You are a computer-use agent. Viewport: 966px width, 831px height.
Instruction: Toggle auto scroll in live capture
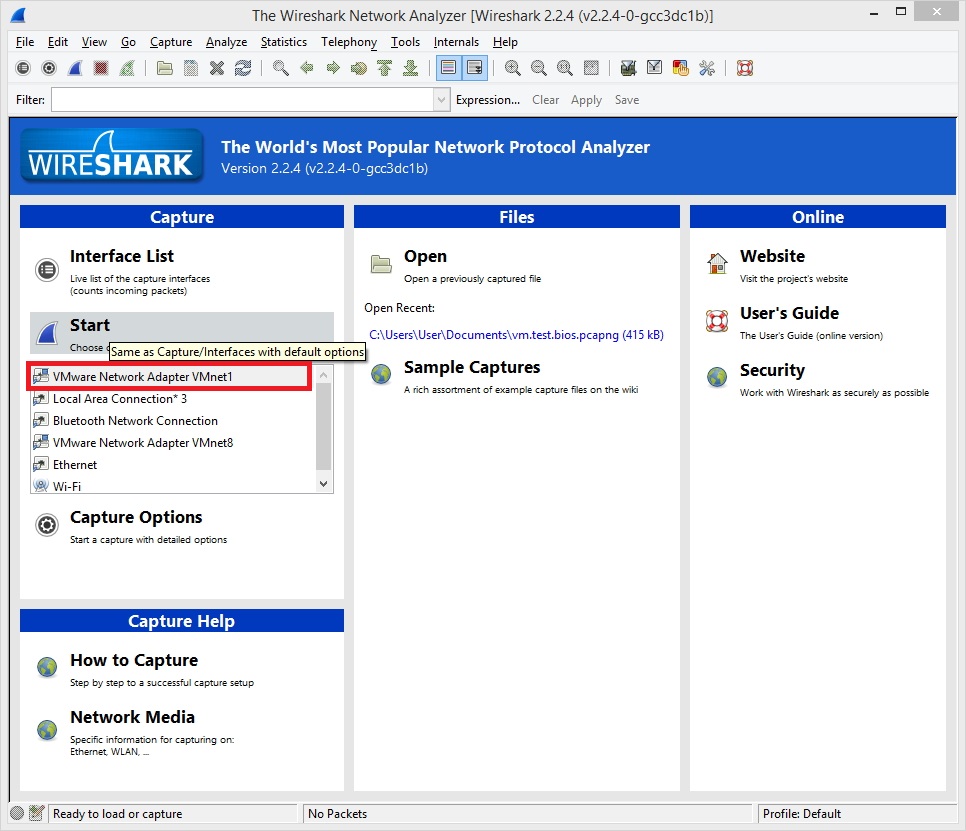pos(475,68)
